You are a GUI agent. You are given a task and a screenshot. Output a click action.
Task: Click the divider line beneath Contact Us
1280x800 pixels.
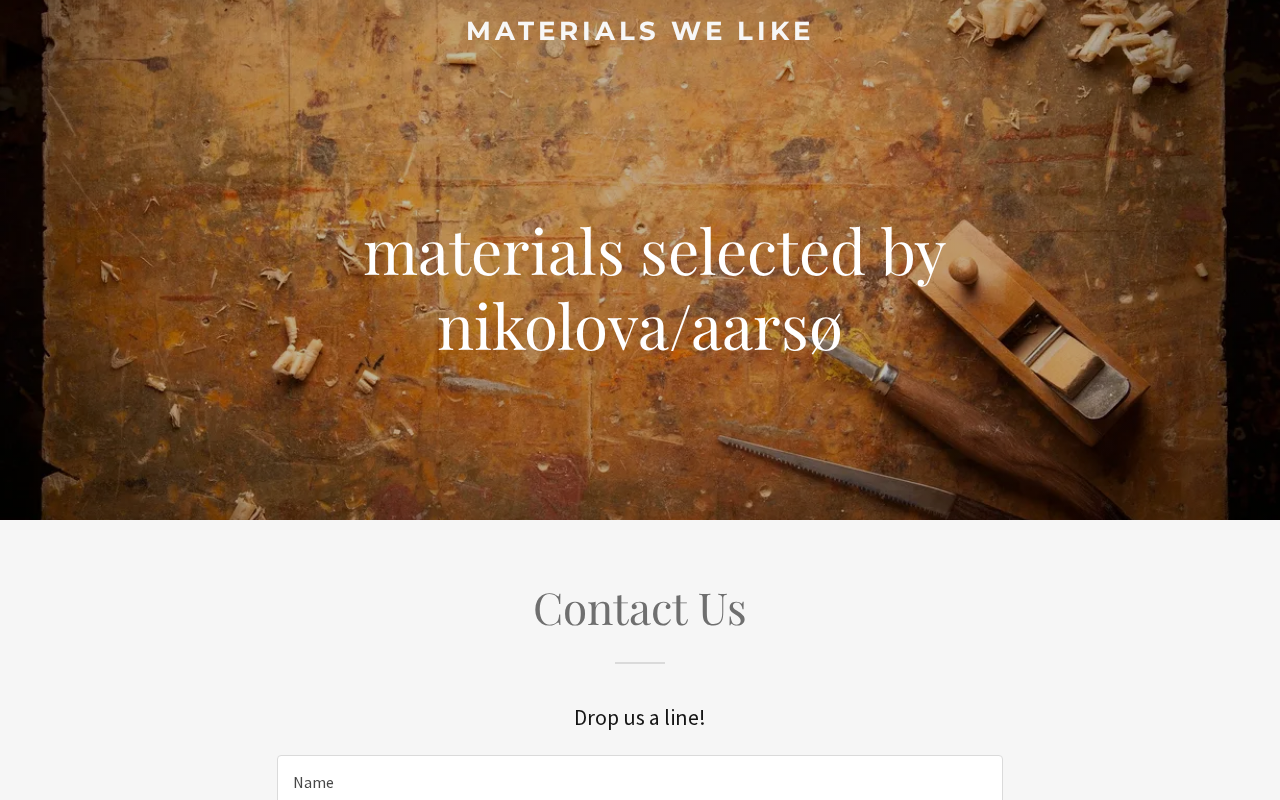point(640,662)
